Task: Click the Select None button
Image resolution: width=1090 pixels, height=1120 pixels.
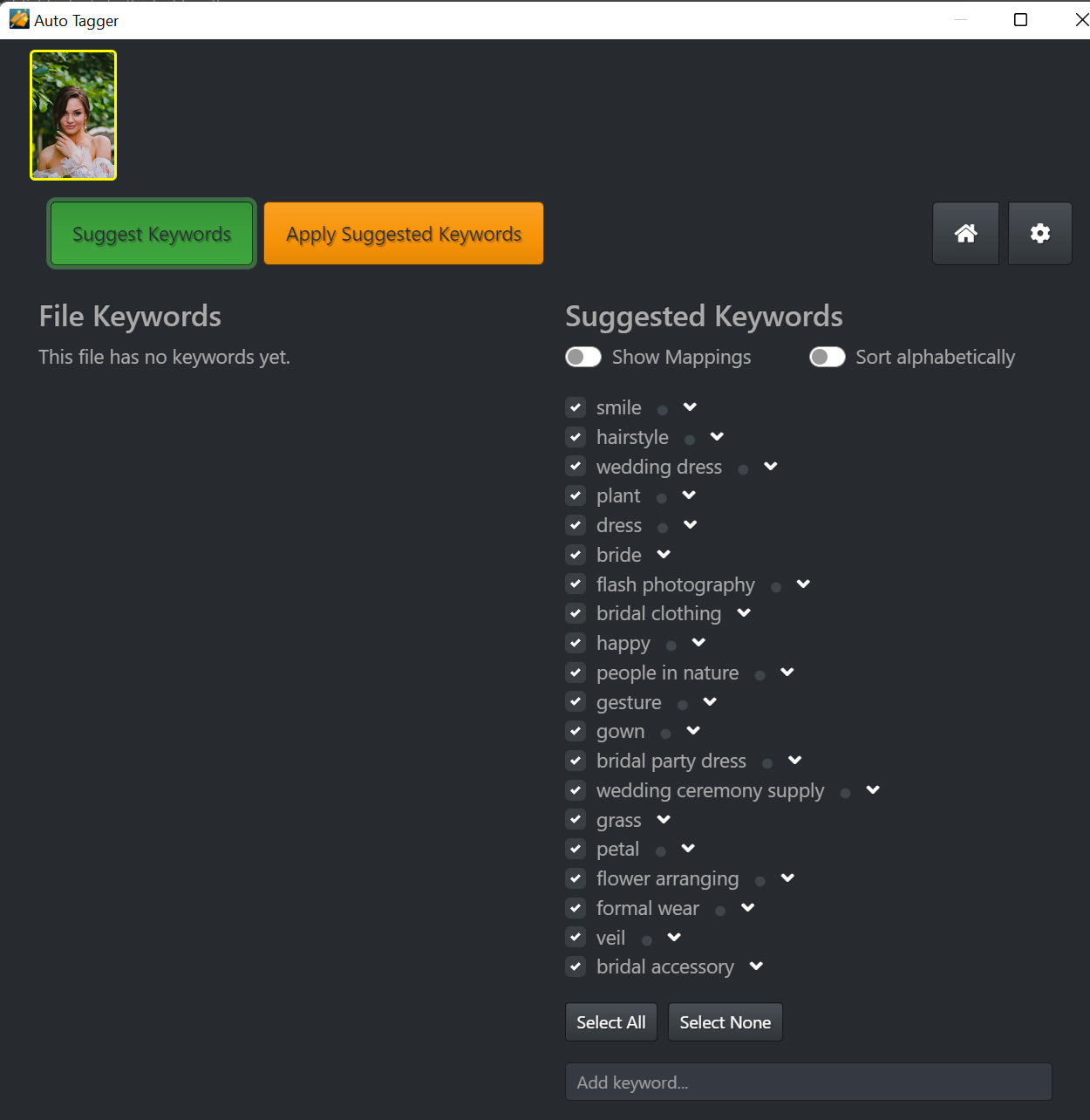Action: pos(726,1022)
